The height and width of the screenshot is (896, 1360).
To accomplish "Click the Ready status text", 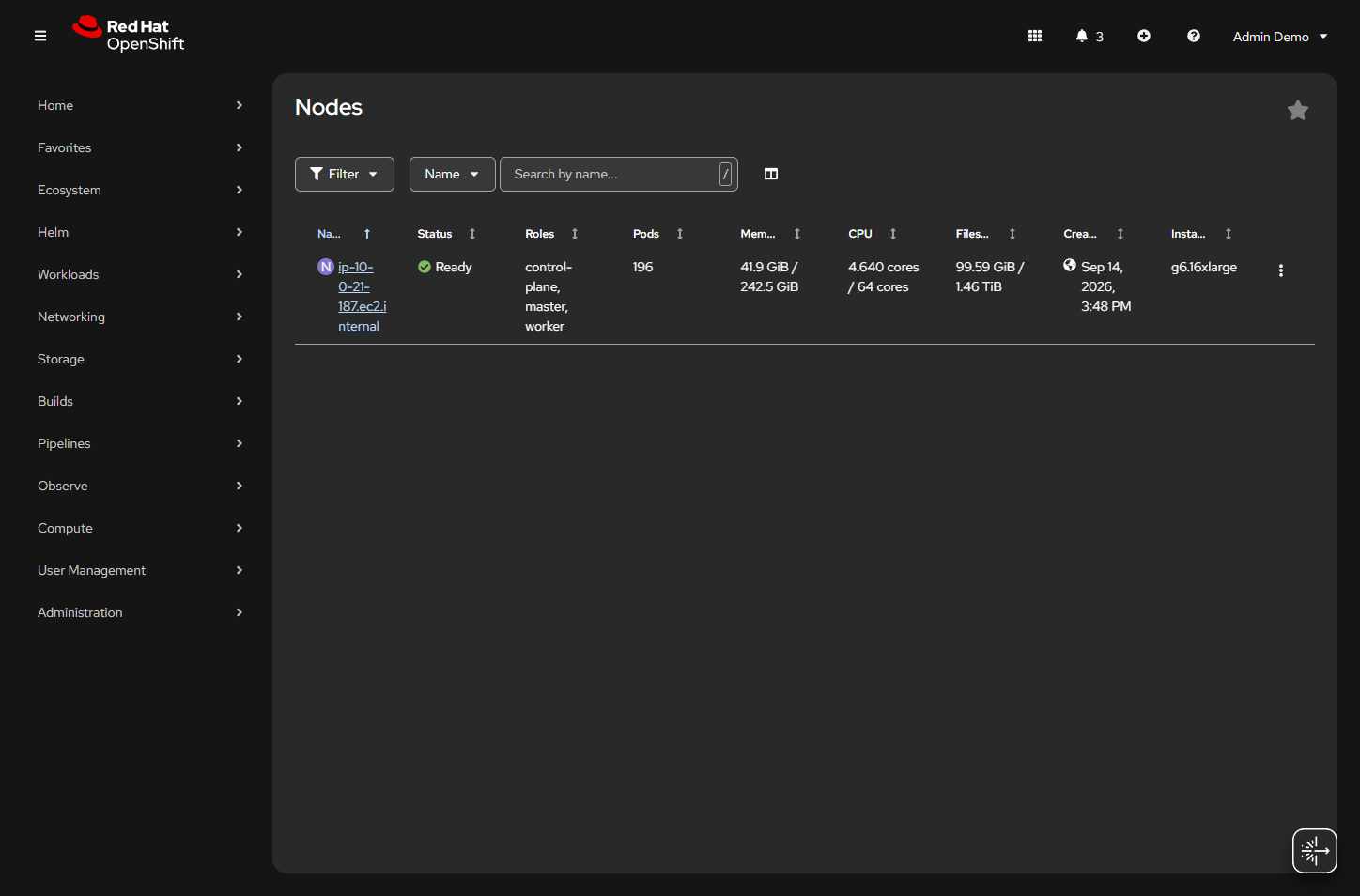I will coord(454,267).
